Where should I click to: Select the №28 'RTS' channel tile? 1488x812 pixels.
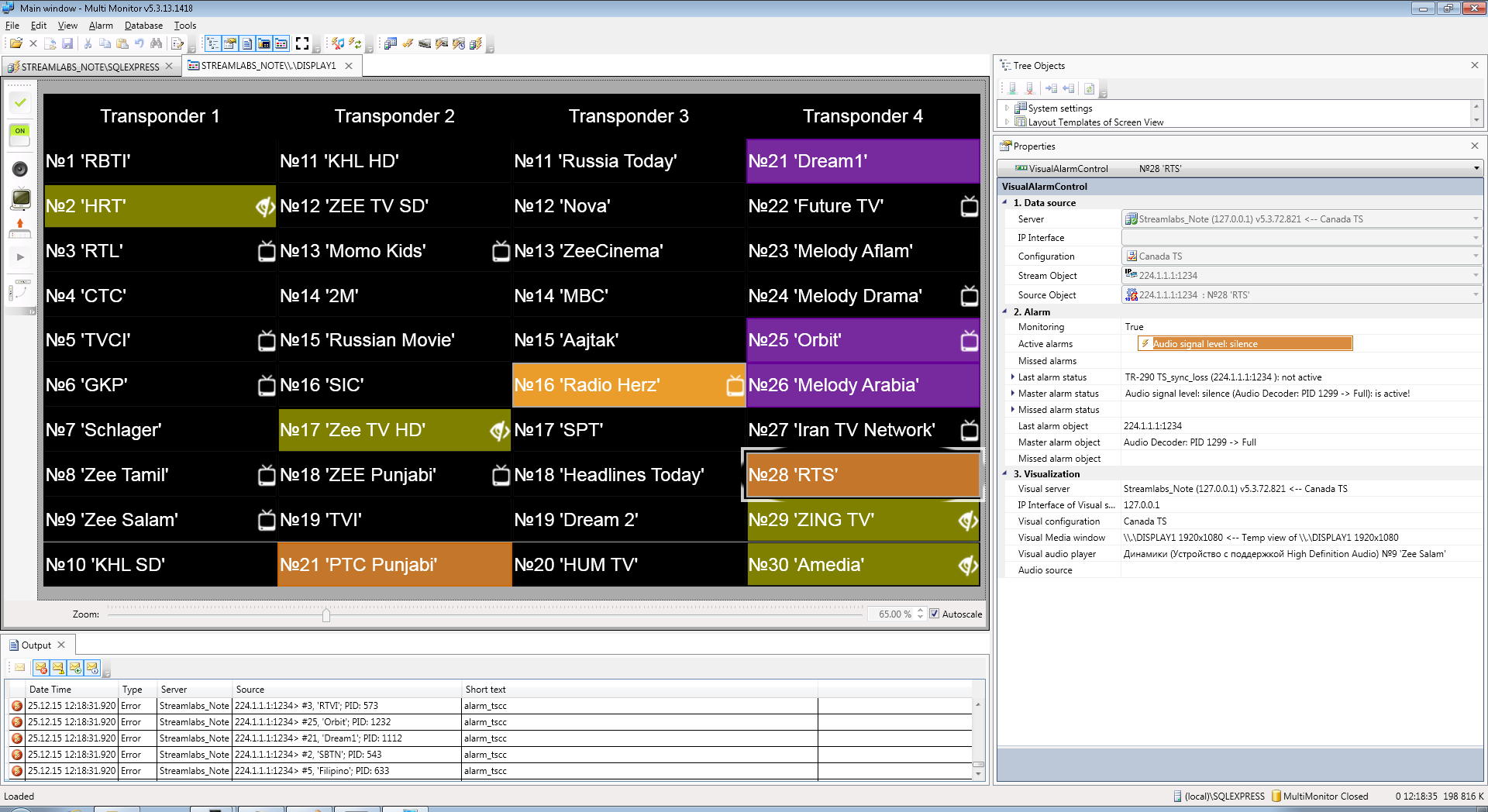pos(863,475)
